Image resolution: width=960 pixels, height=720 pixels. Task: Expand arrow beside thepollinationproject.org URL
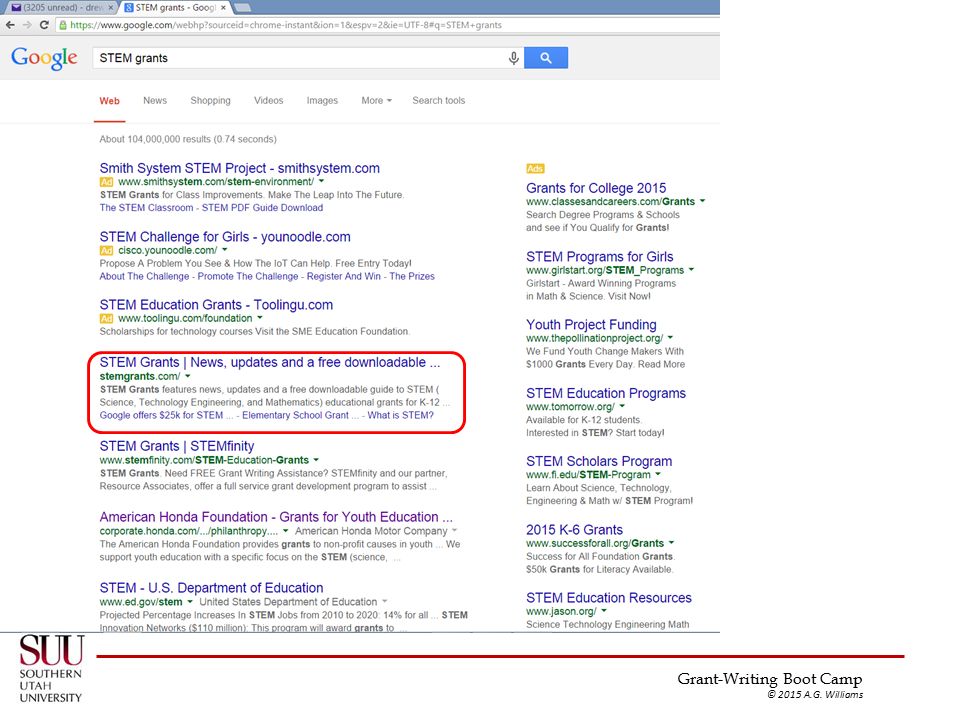(670, 337)
